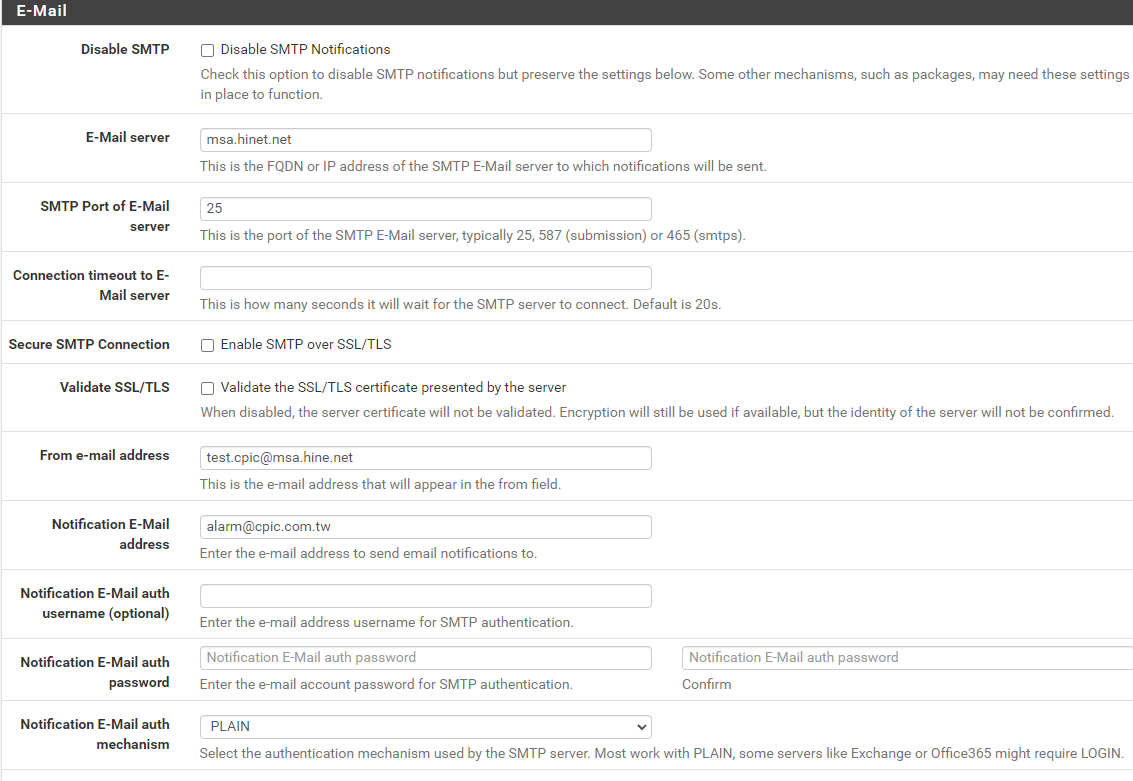
Task: Click the E-Mail server field containing msa.hinet.net
Action: tap(425, 140)
